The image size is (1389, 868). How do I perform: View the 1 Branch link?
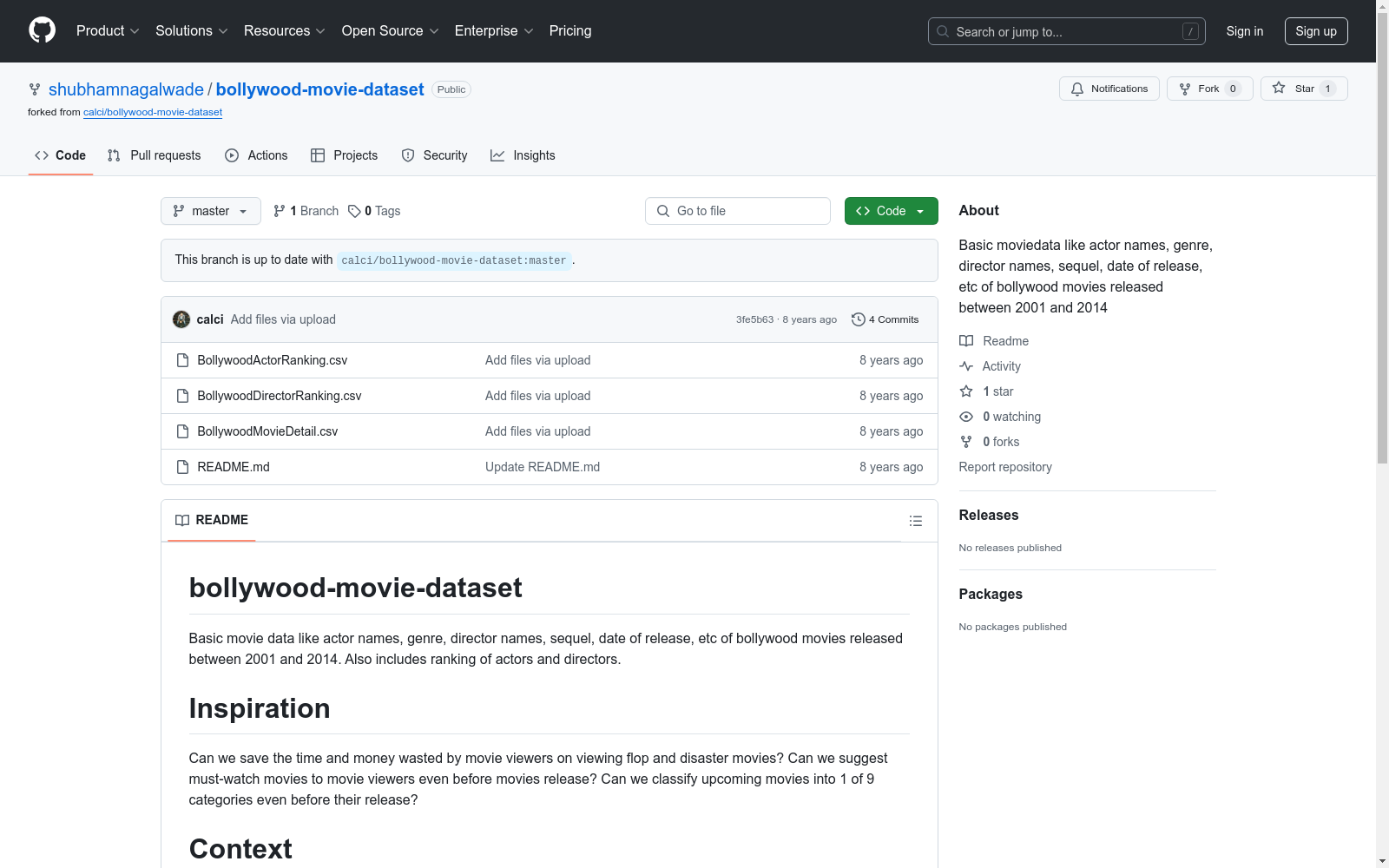pyautogui.click(x=306, y=211)
